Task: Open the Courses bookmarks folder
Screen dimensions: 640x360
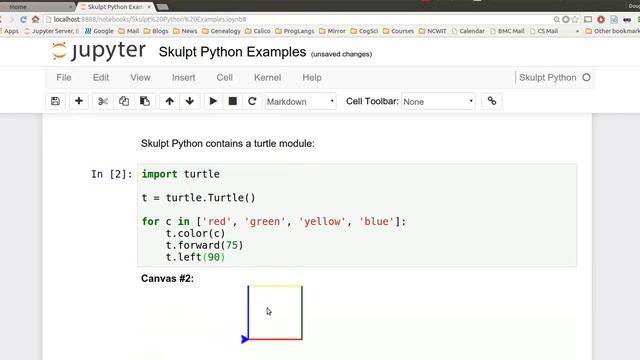Action: click(x=398, y=31)
